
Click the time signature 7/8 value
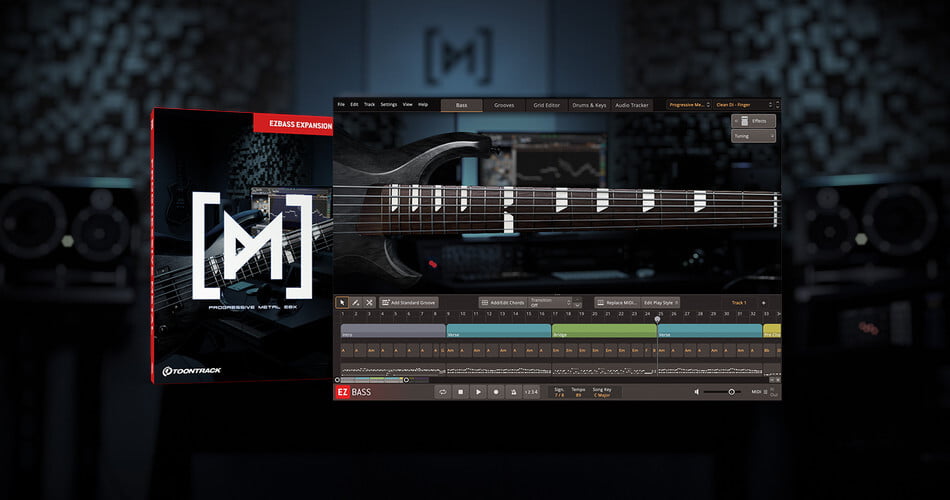tap(559, 395)
